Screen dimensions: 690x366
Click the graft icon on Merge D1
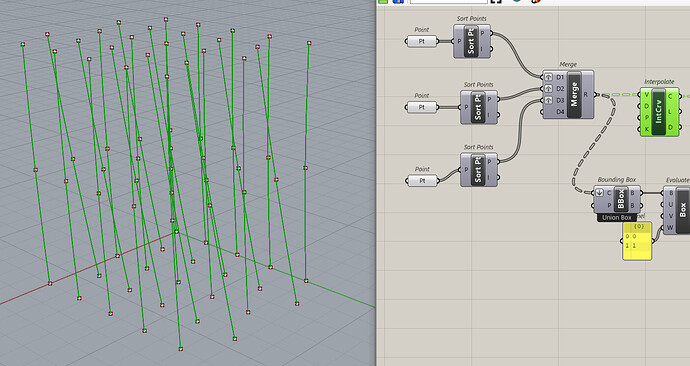[548, 77]
